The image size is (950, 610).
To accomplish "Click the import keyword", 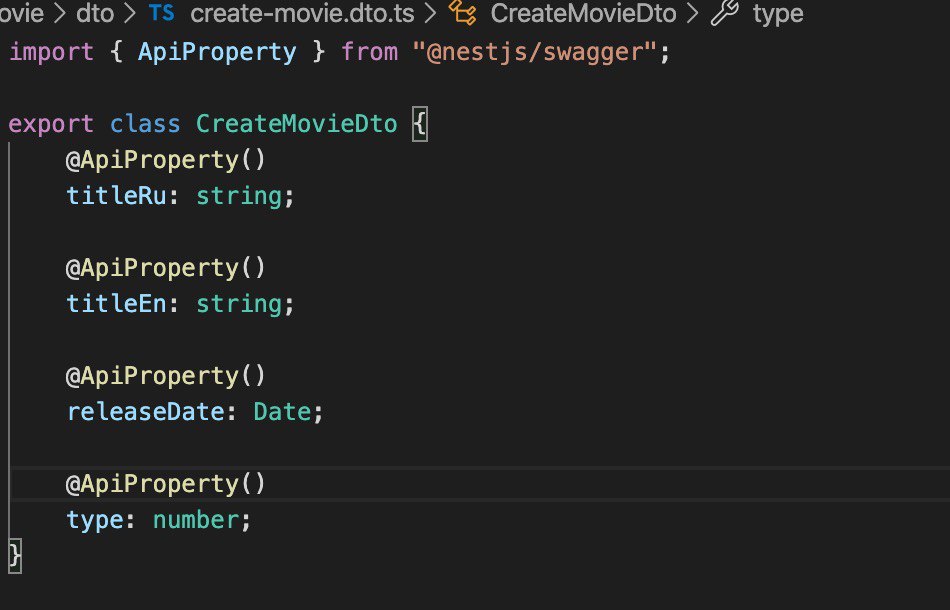I will 51,52.
